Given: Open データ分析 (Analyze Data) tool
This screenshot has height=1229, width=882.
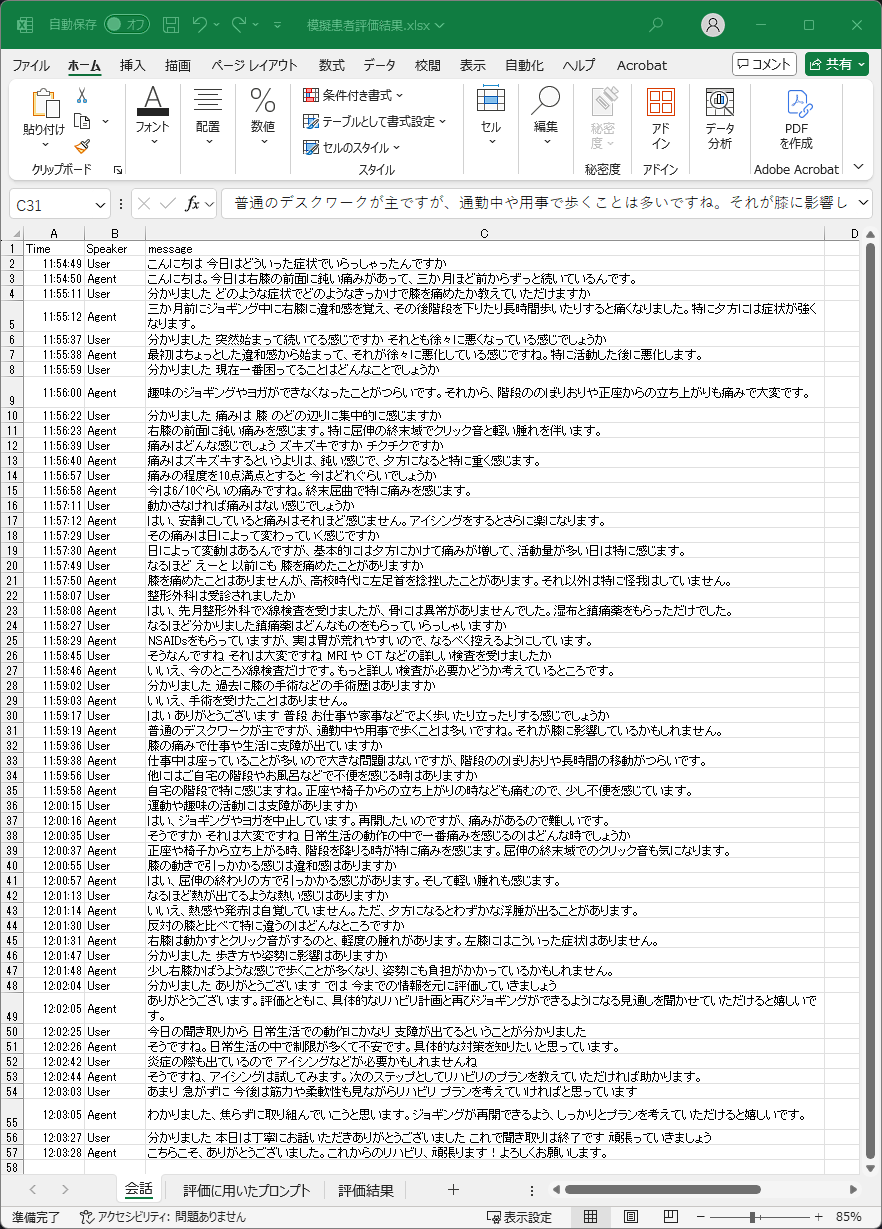Looking at the screenshot, I should [x=719, y=119].
